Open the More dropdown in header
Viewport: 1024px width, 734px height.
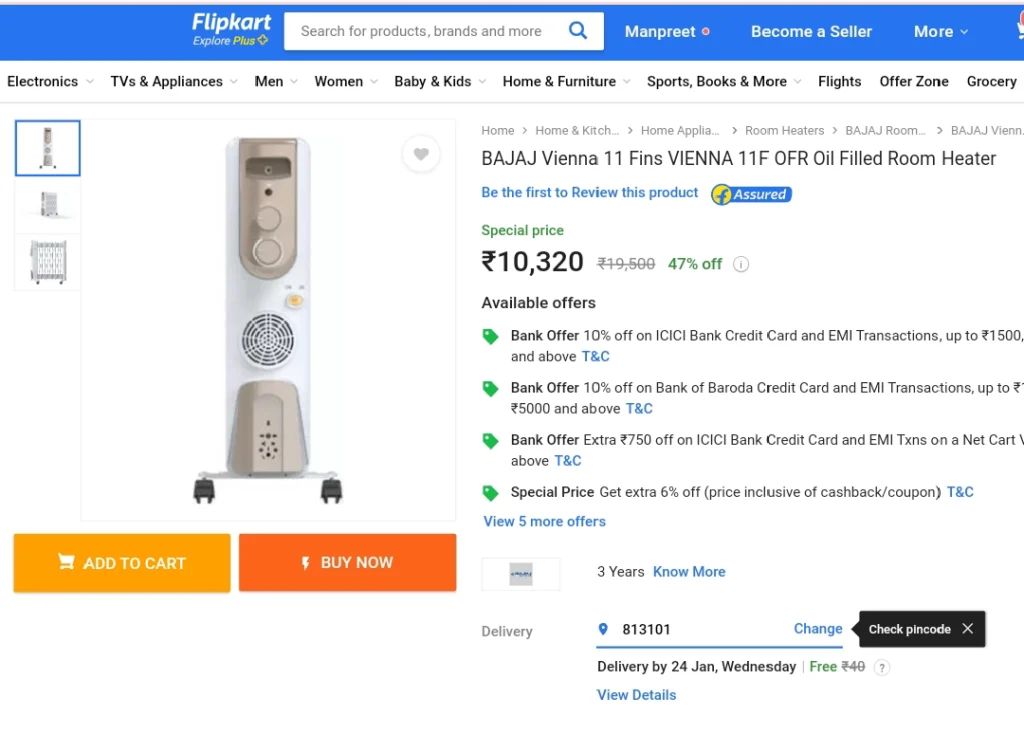coord(940,31)
